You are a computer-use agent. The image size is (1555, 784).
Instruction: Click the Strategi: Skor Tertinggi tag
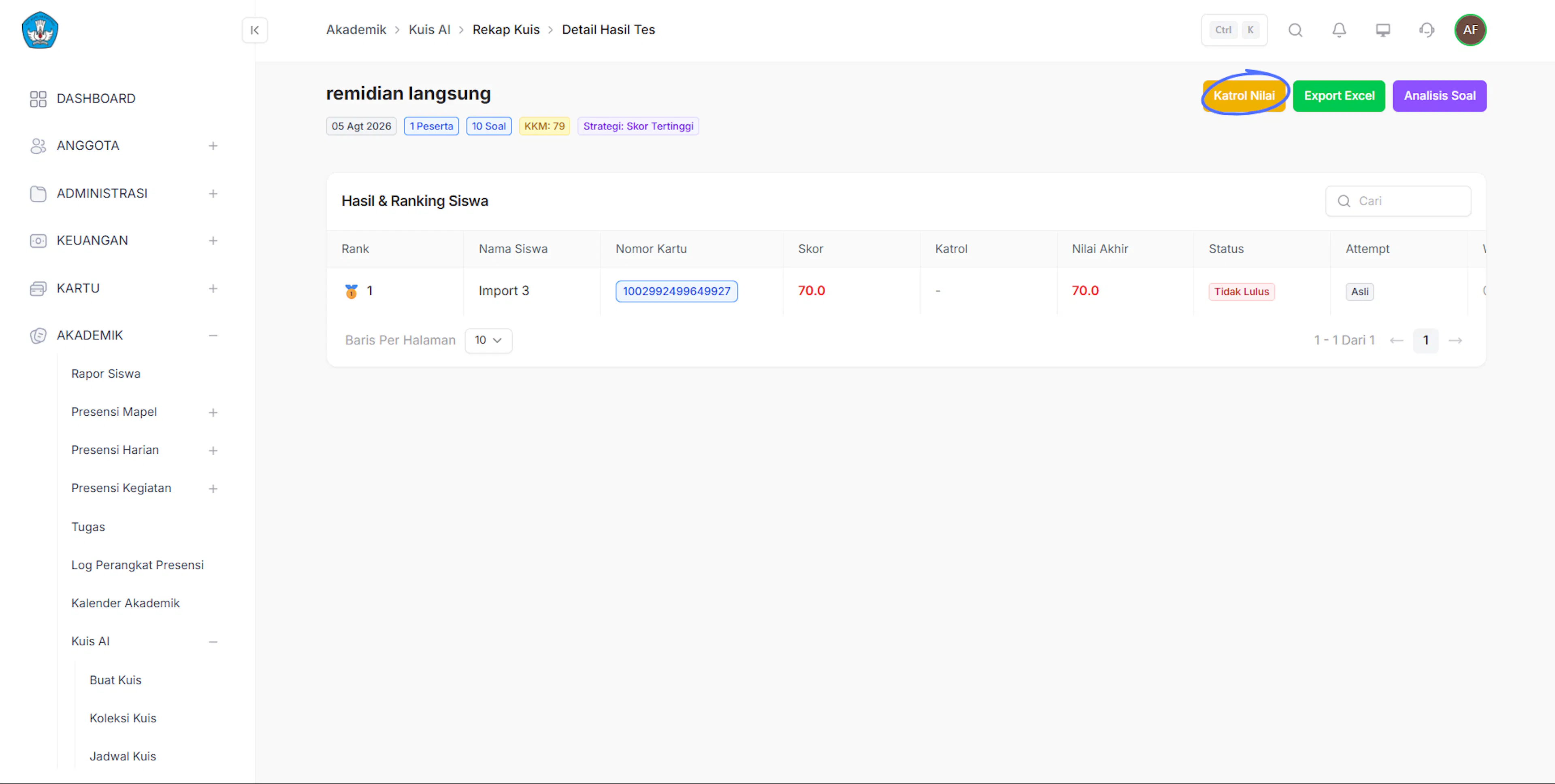[638, 127]
